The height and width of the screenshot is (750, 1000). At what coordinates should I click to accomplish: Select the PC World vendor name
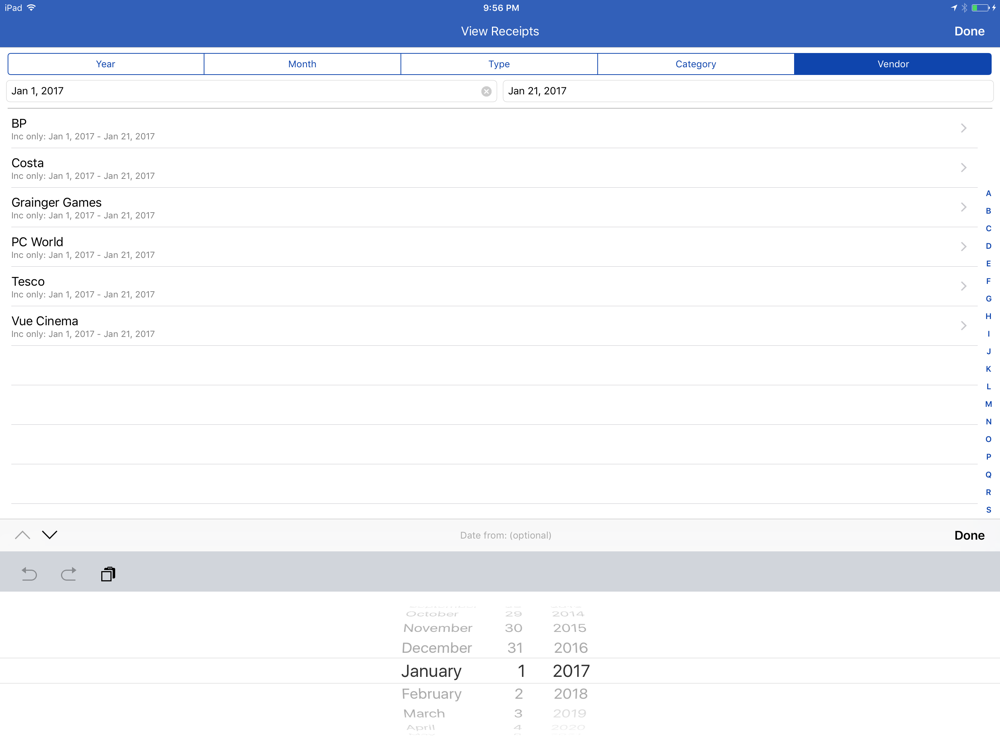(37, 242)
